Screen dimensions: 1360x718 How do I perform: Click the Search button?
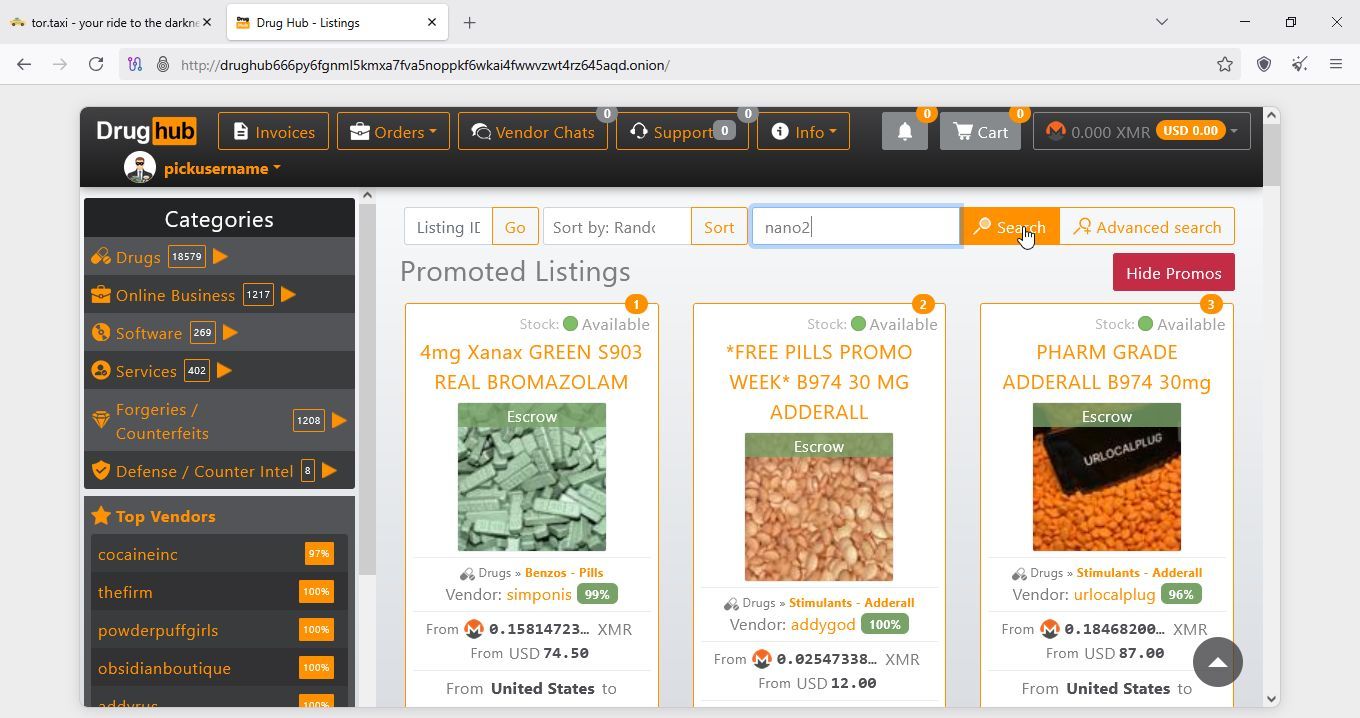point(1010,227)
